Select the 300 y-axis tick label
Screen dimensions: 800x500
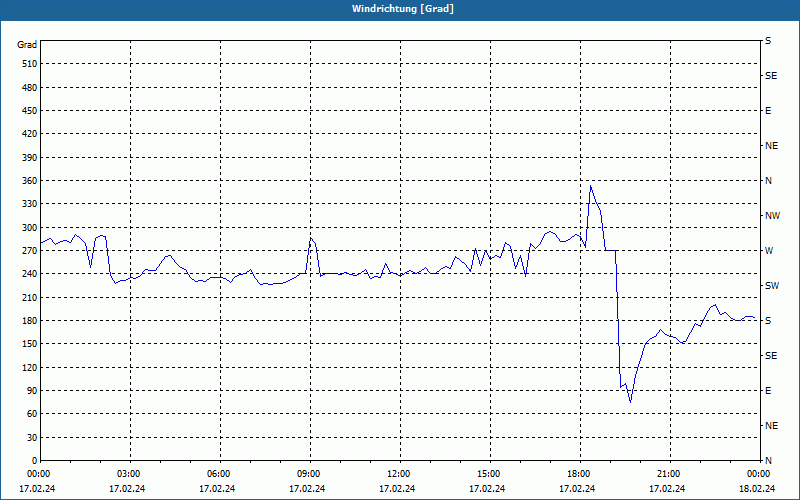click(x=30, y=228)
